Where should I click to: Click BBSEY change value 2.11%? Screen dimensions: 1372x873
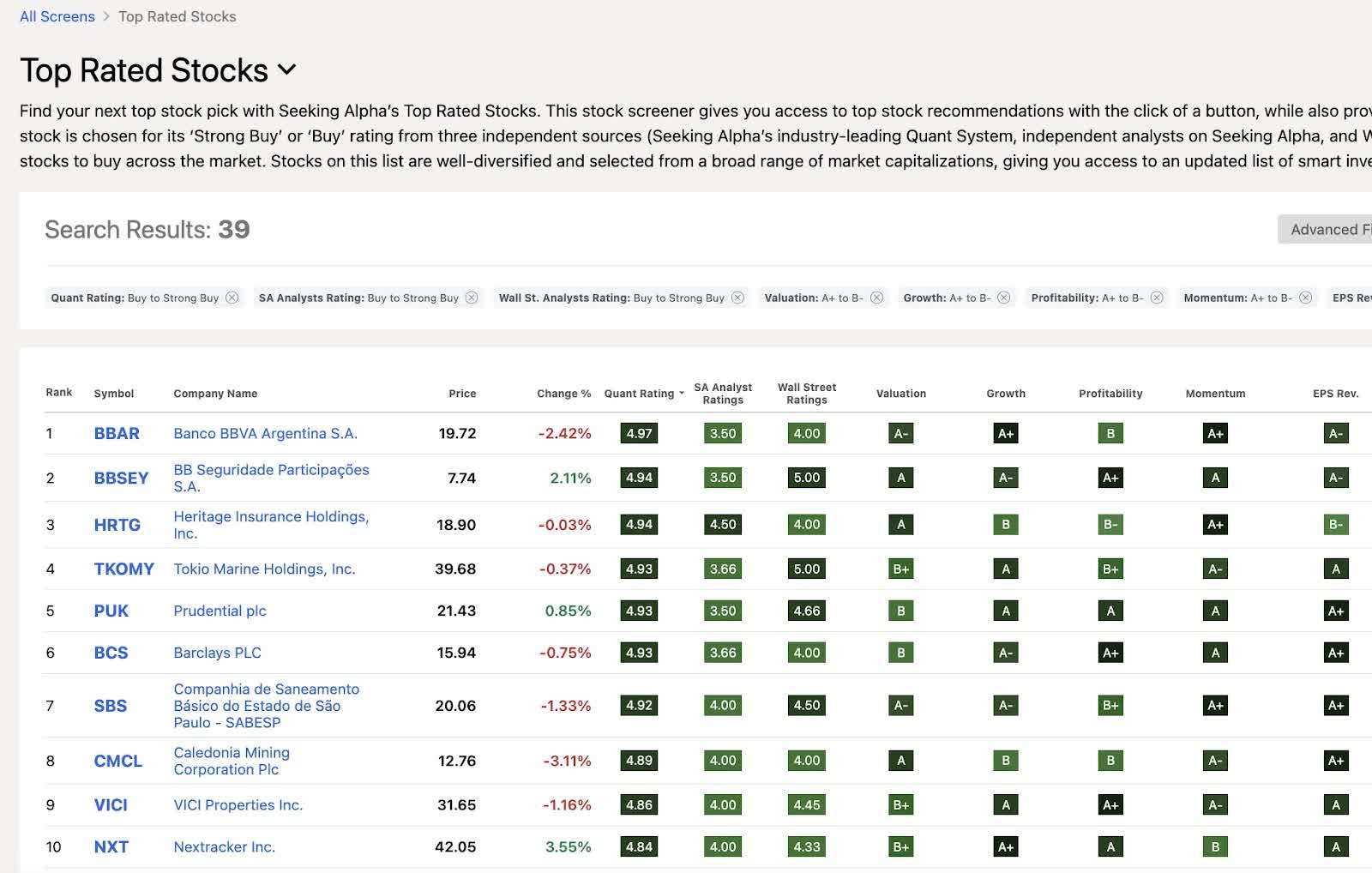pos(570,478)
